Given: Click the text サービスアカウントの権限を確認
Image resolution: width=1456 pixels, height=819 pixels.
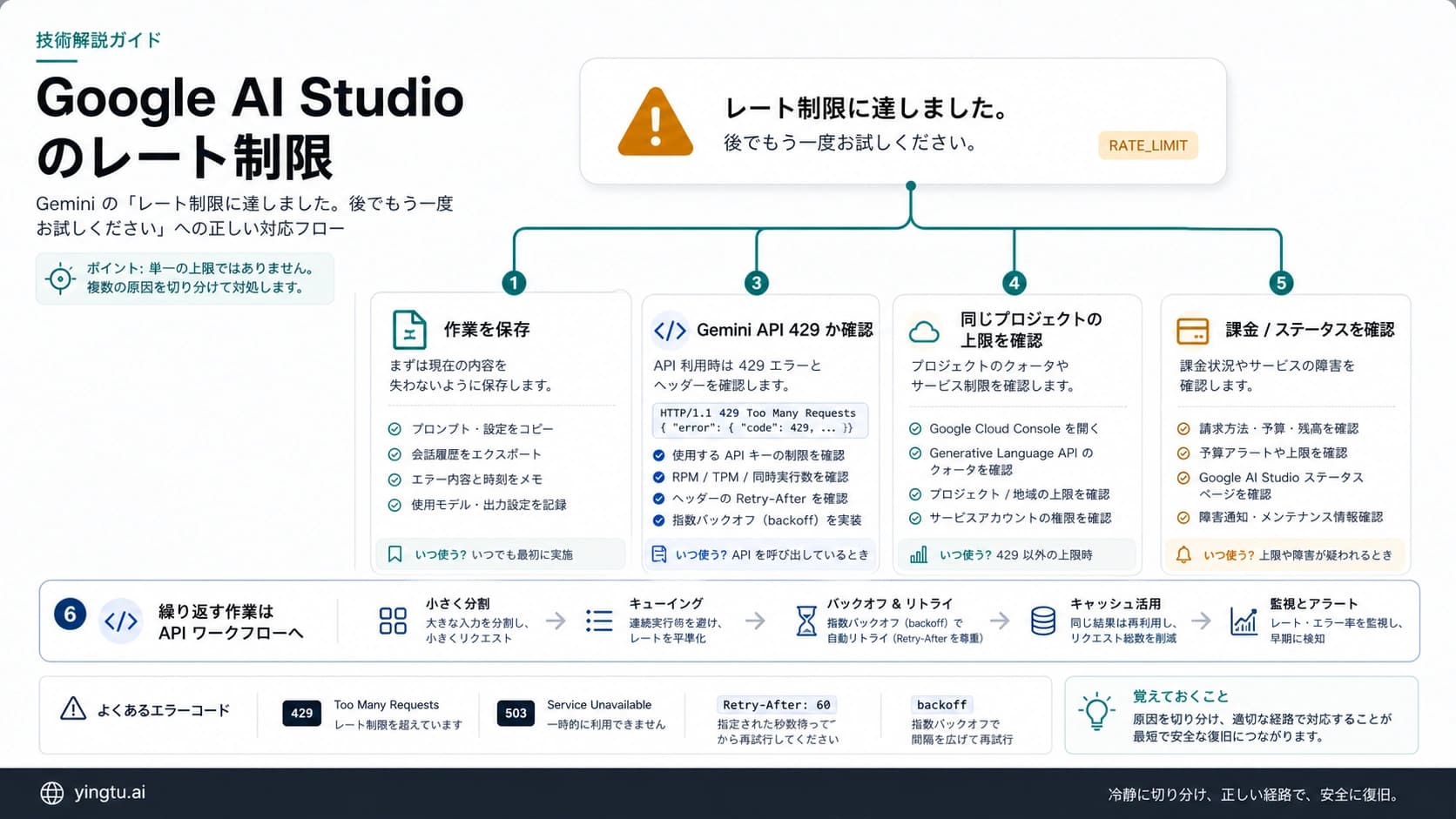Looking at the screenshot, I should click(1020, 518).
